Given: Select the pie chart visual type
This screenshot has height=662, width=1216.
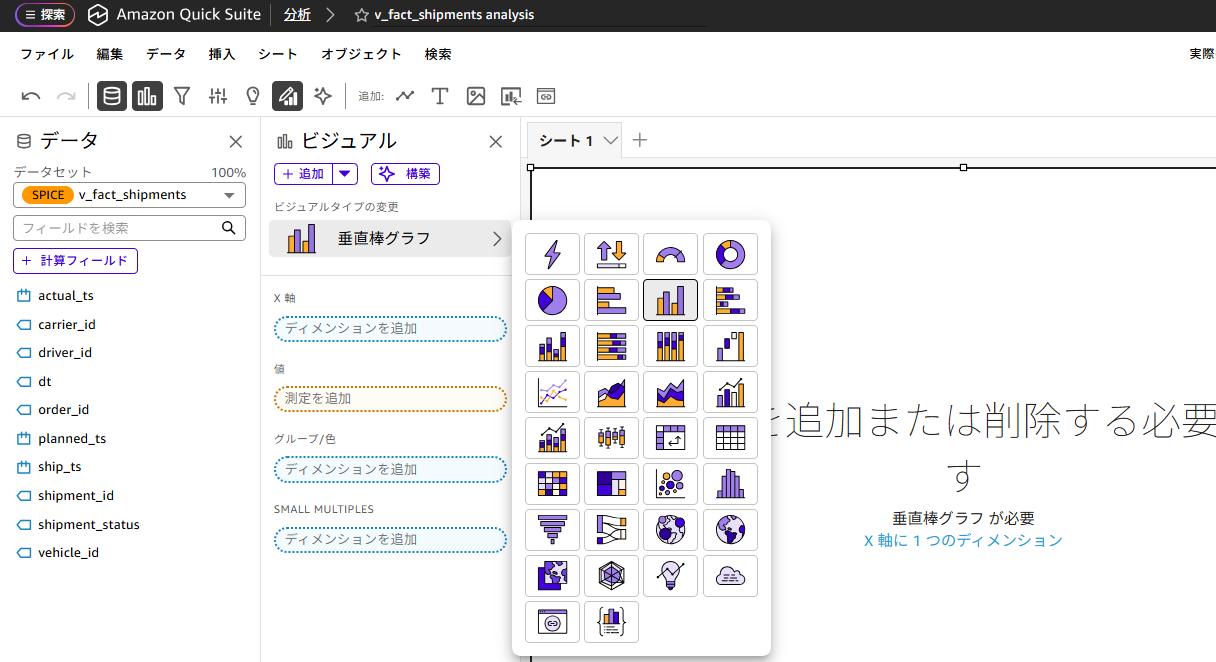Looking at the screenshot, I should point(552,300).
